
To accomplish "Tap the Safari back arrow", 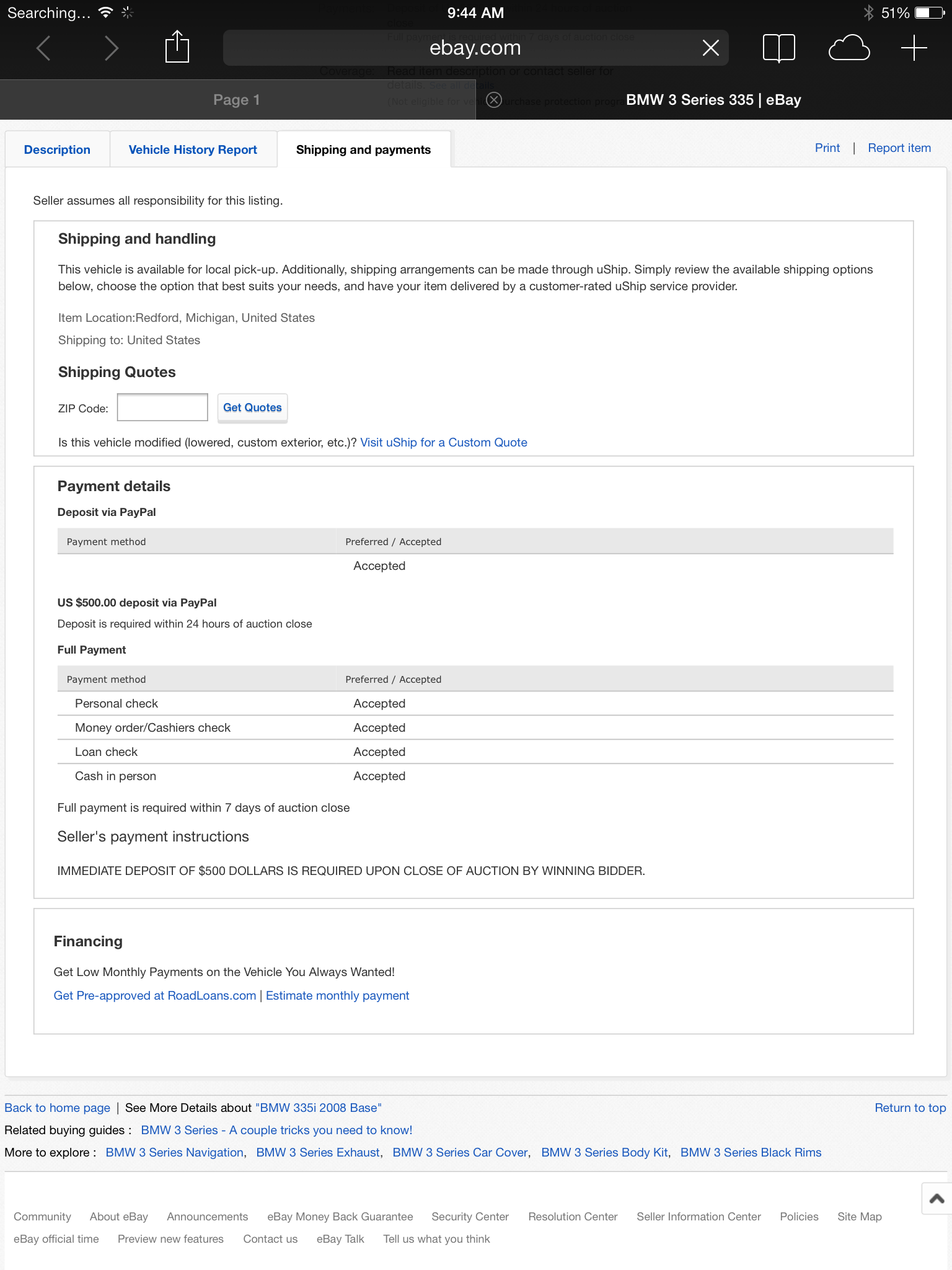I will (43, 48).
